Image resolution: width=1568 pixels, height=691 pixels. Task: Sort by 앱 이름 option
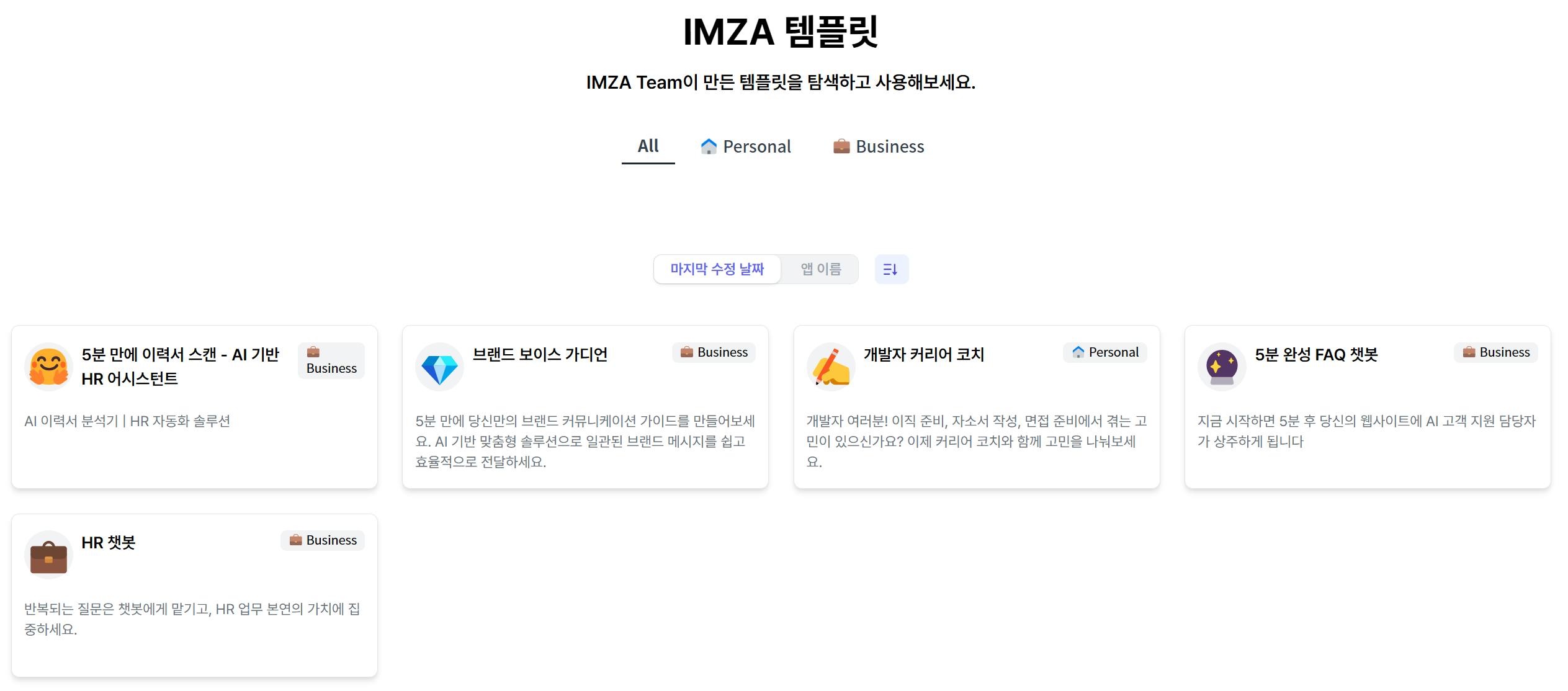820,269
